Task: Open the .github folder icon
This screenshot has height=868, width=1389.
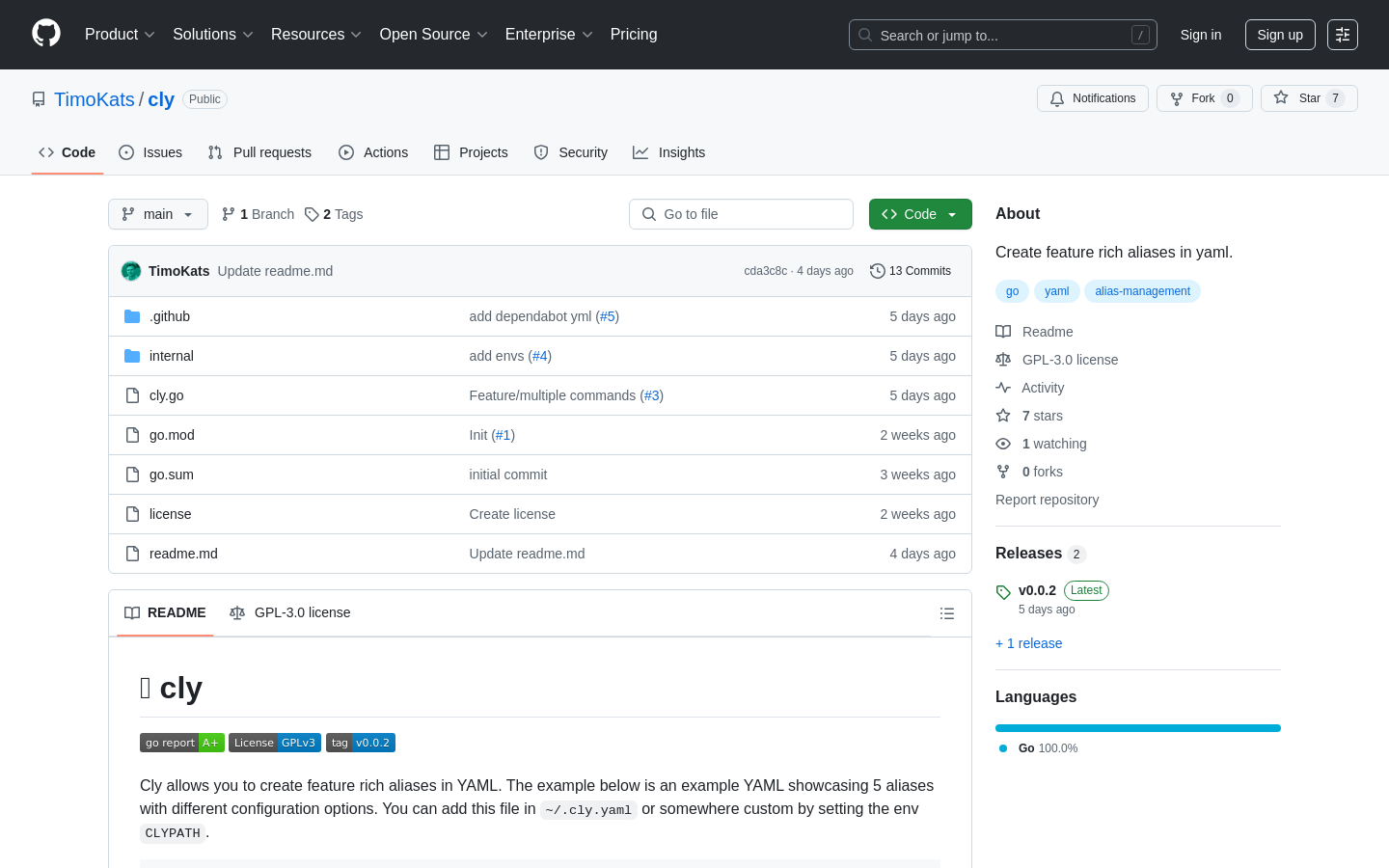Action: point(132,316)
